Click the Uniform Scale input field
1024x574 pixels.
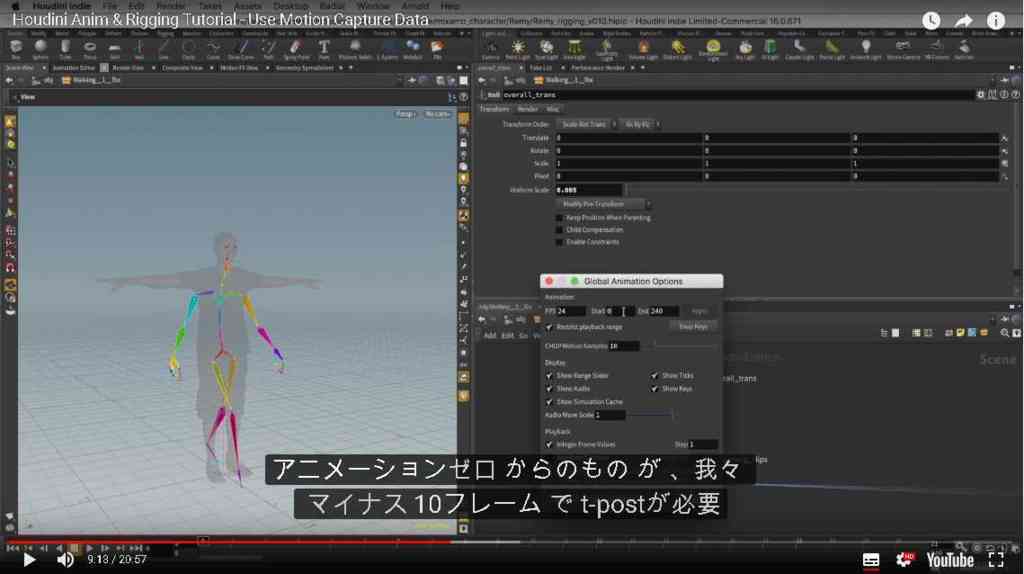point(588,190)
